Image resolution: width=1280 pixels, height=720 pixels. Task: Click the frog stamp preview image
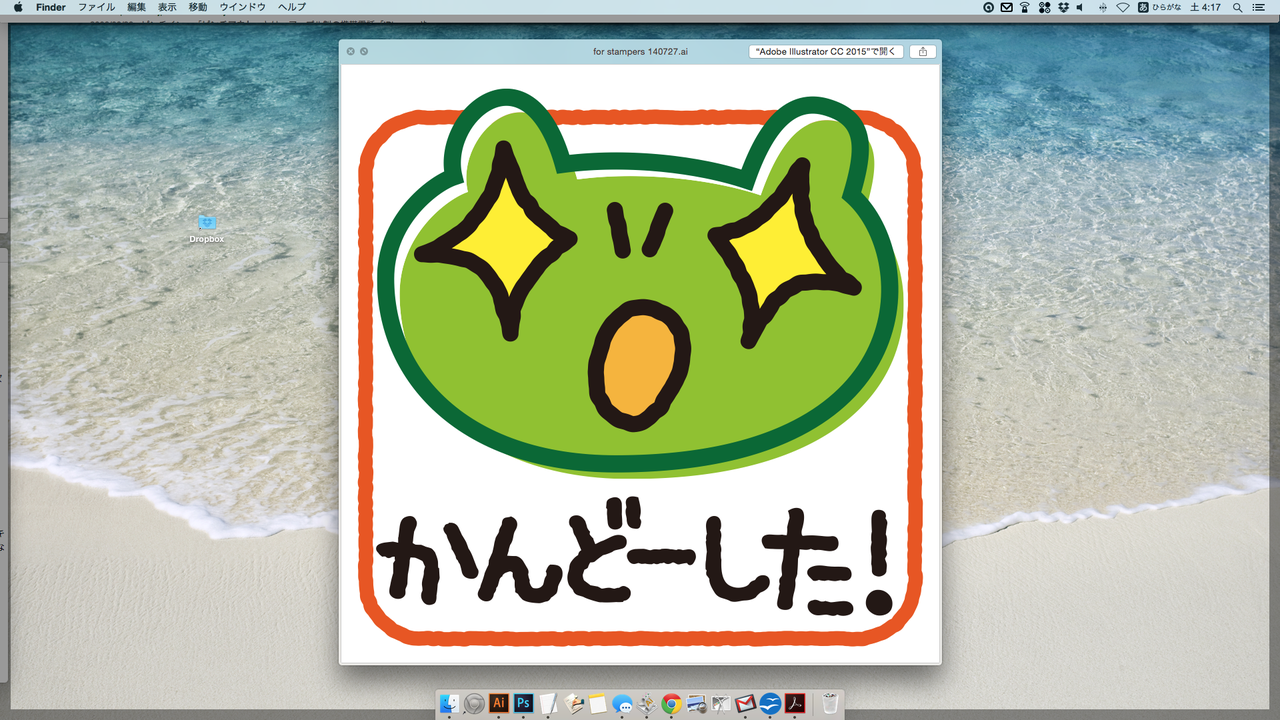click(640, 364)
